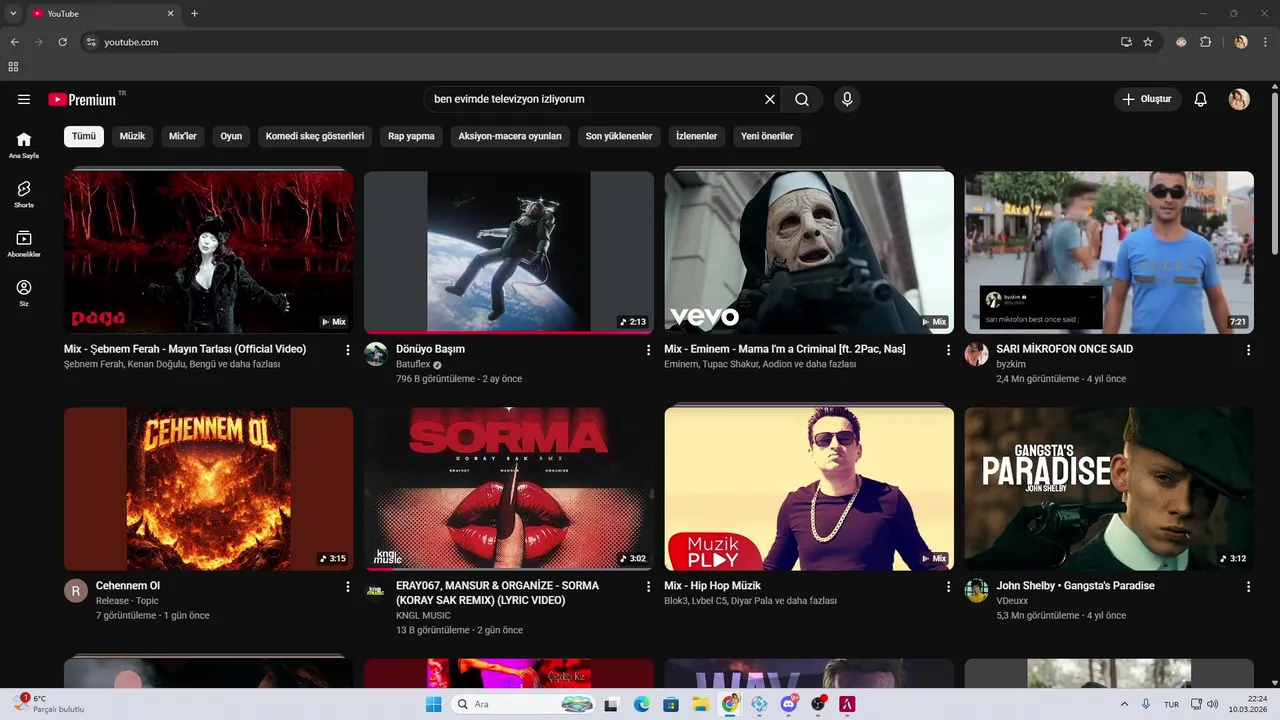Screen dimensions: 1280x720
Task: Click the Oluştur create button
Action: click(1147, 99)
